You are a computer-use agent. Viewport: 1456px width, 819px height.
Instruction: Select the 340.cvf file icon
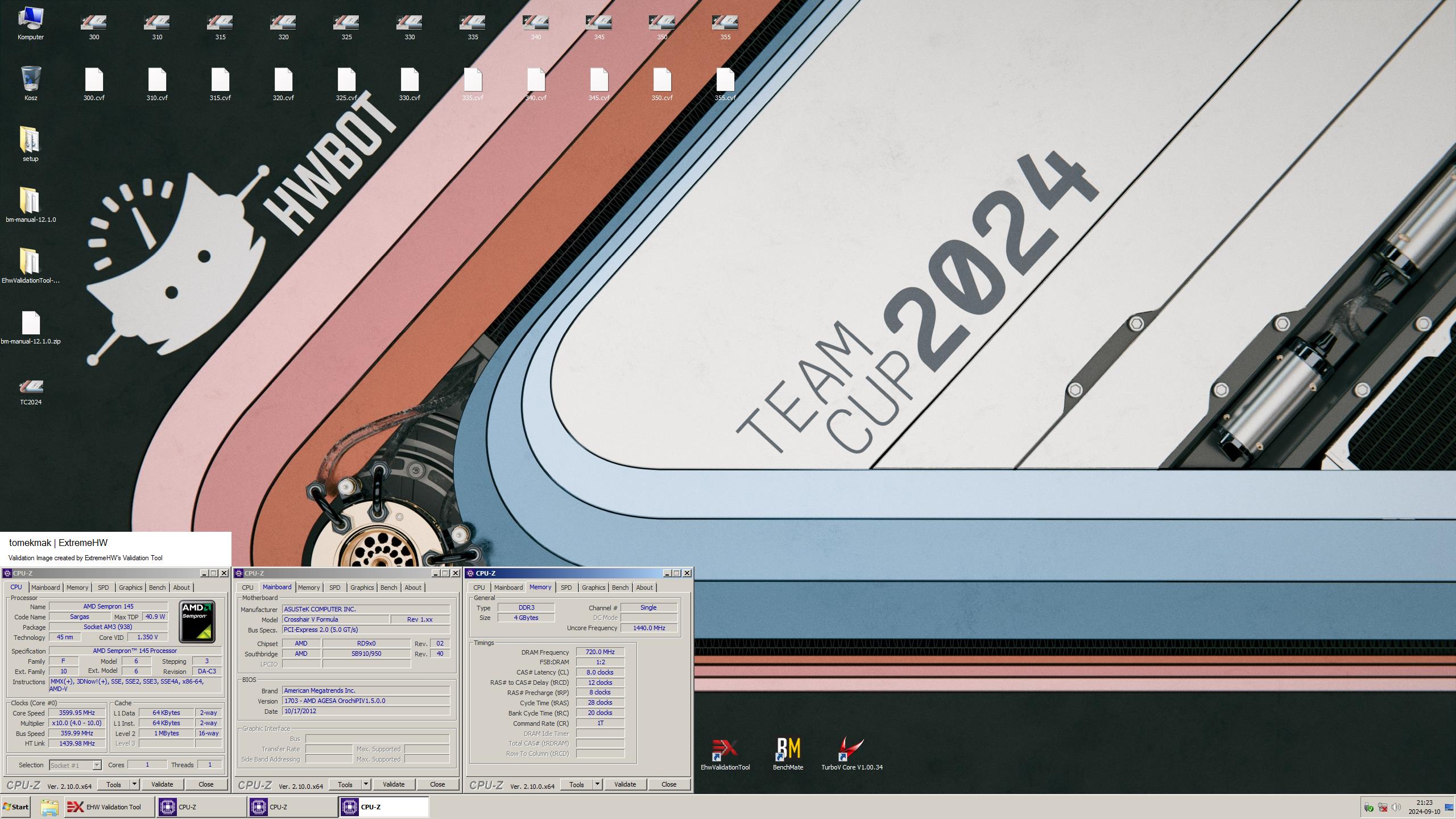pos(536,84)
